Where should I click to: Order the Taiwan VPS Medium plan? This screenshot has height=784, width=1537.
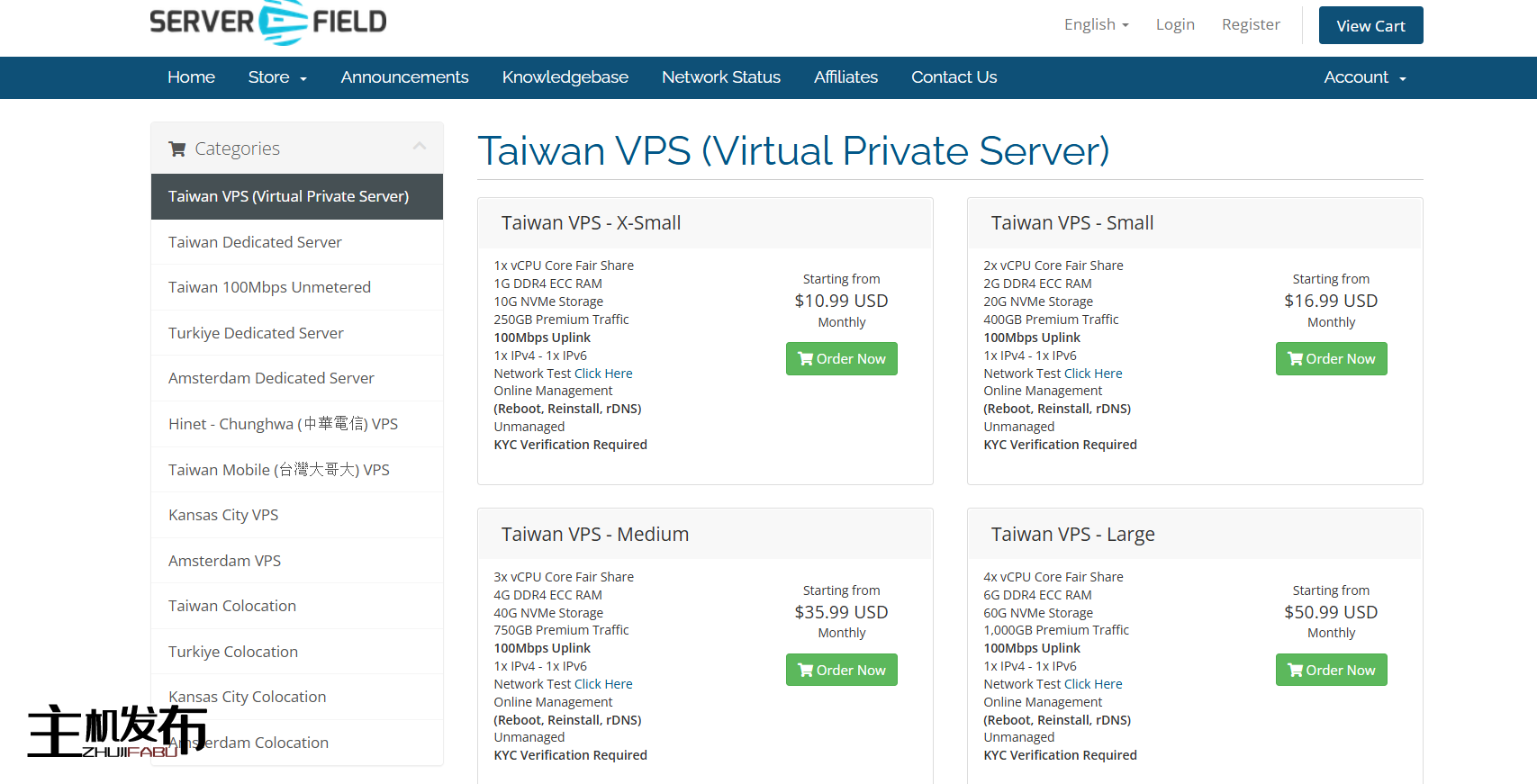(x=841, y=670)
